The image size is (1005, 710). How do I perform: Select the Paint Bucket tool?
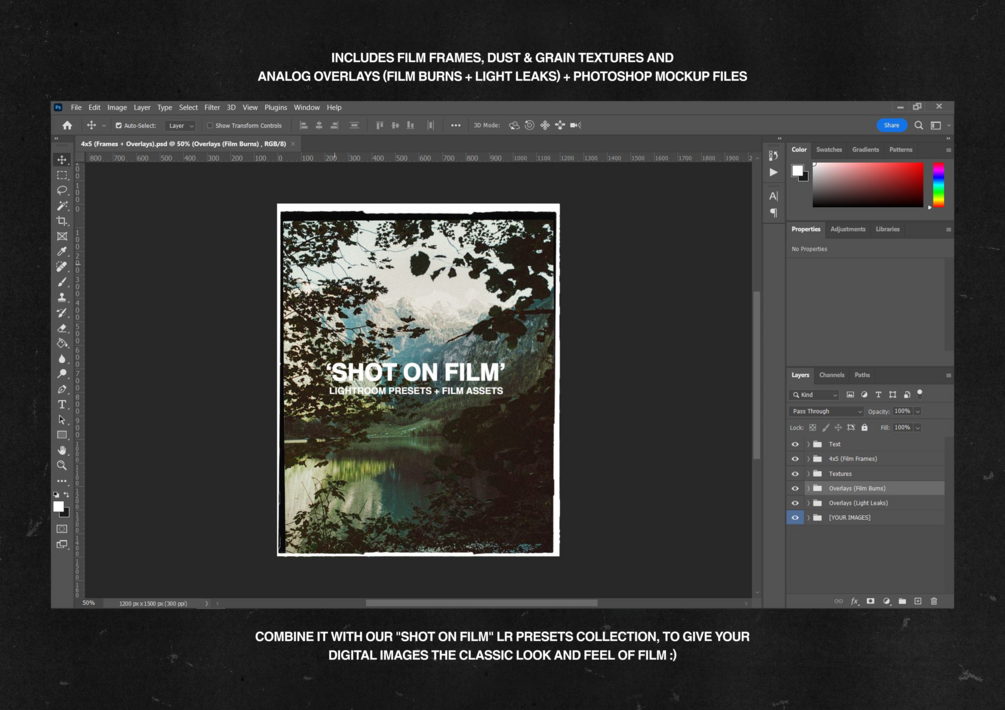click(62, 343)
